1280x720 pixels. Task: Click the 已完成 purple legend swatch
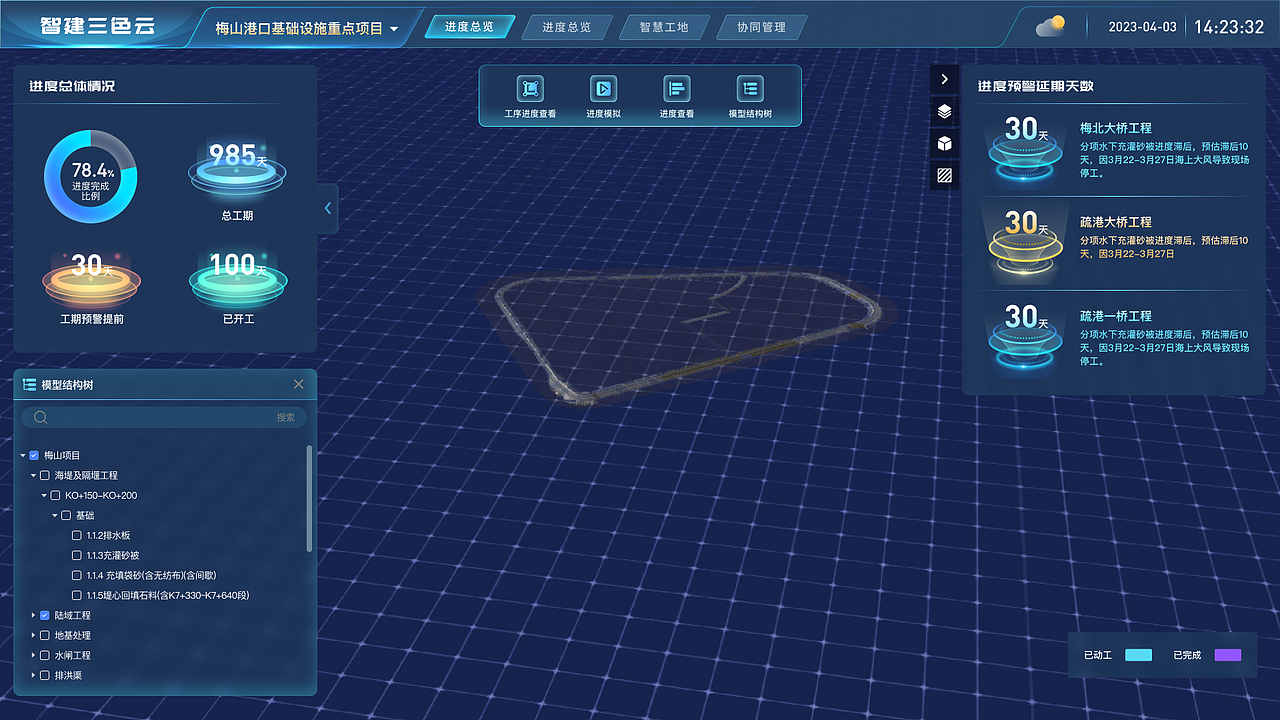(1228, 655)
